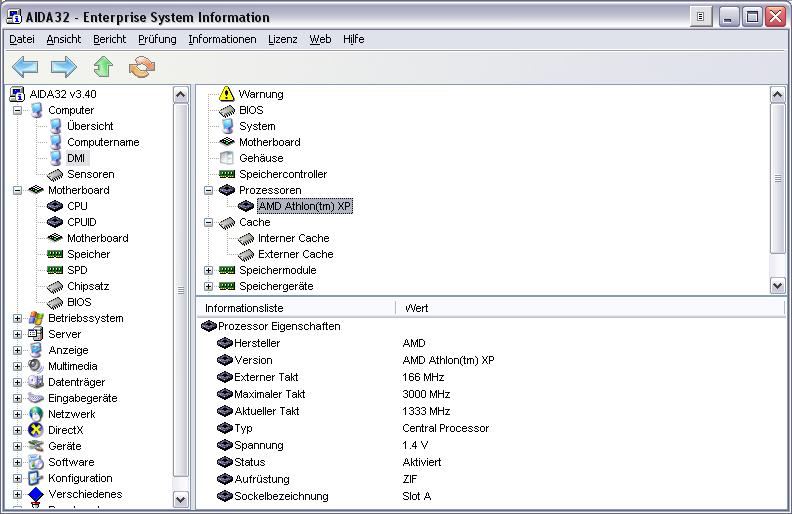
Task: Select the Geräte tree item
Action: [x=65, y=446]
